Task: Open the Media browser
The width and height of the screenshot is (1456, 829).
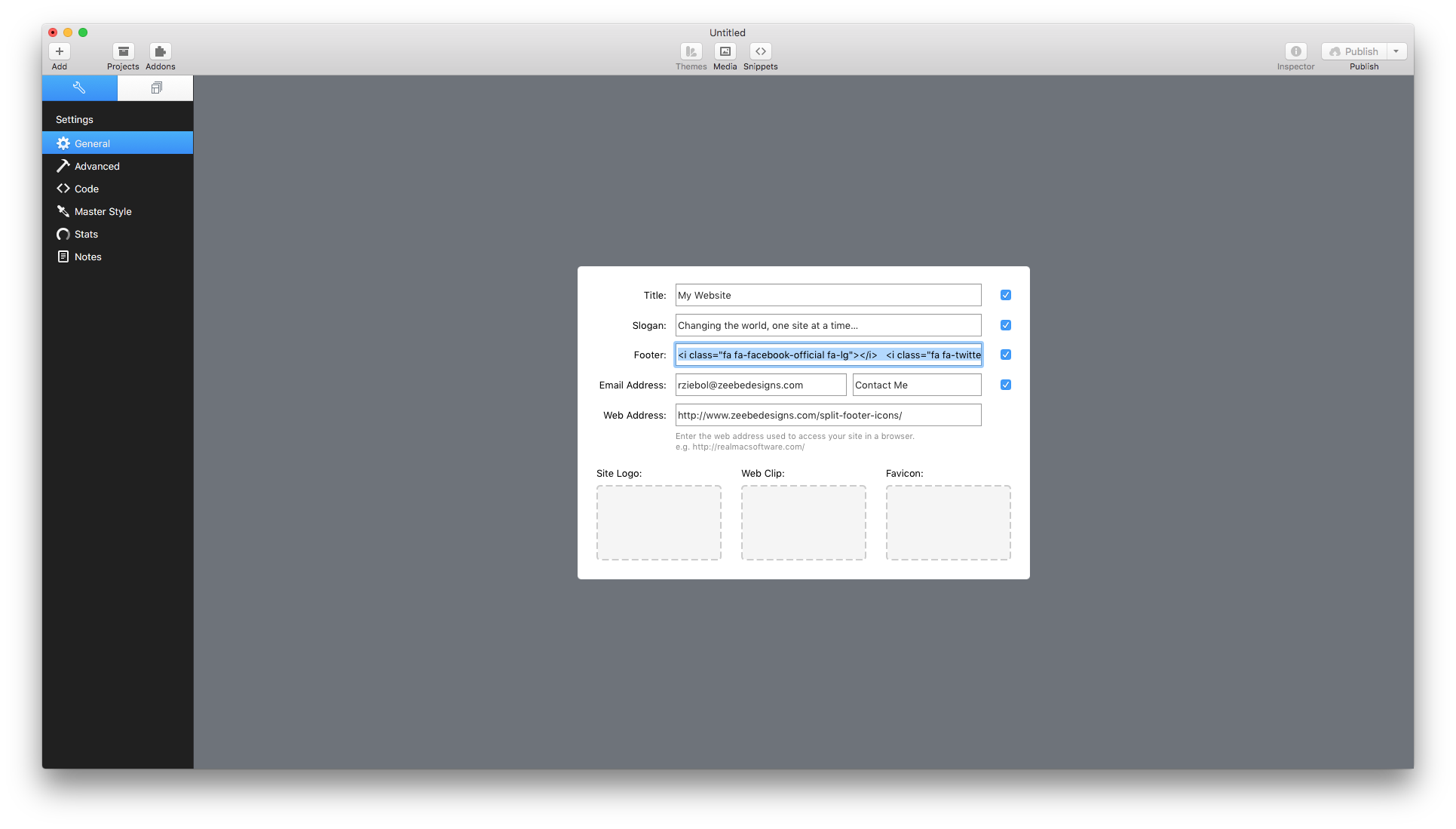Action: [724, 56]
